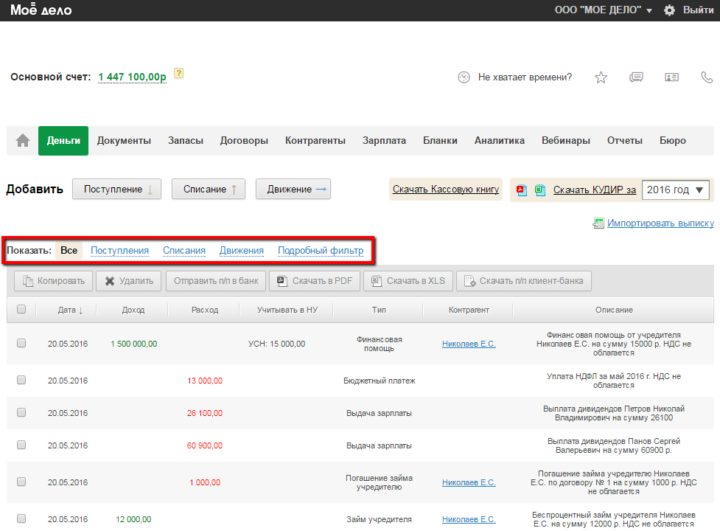Click Скачать Кассовую книгу link
This screenshot has width=720, height=531.
click(445, 190)
